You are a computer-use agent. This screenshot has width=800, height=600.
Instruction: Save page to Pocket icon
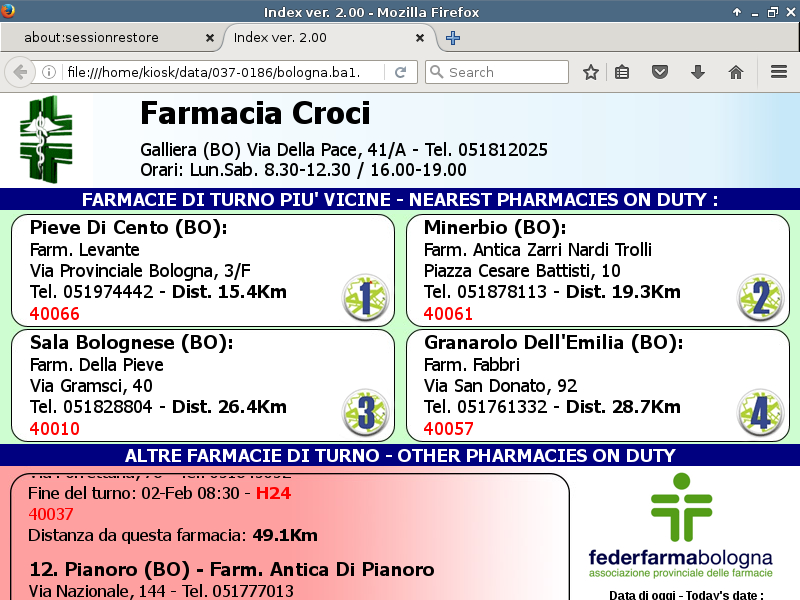(660, 72)
